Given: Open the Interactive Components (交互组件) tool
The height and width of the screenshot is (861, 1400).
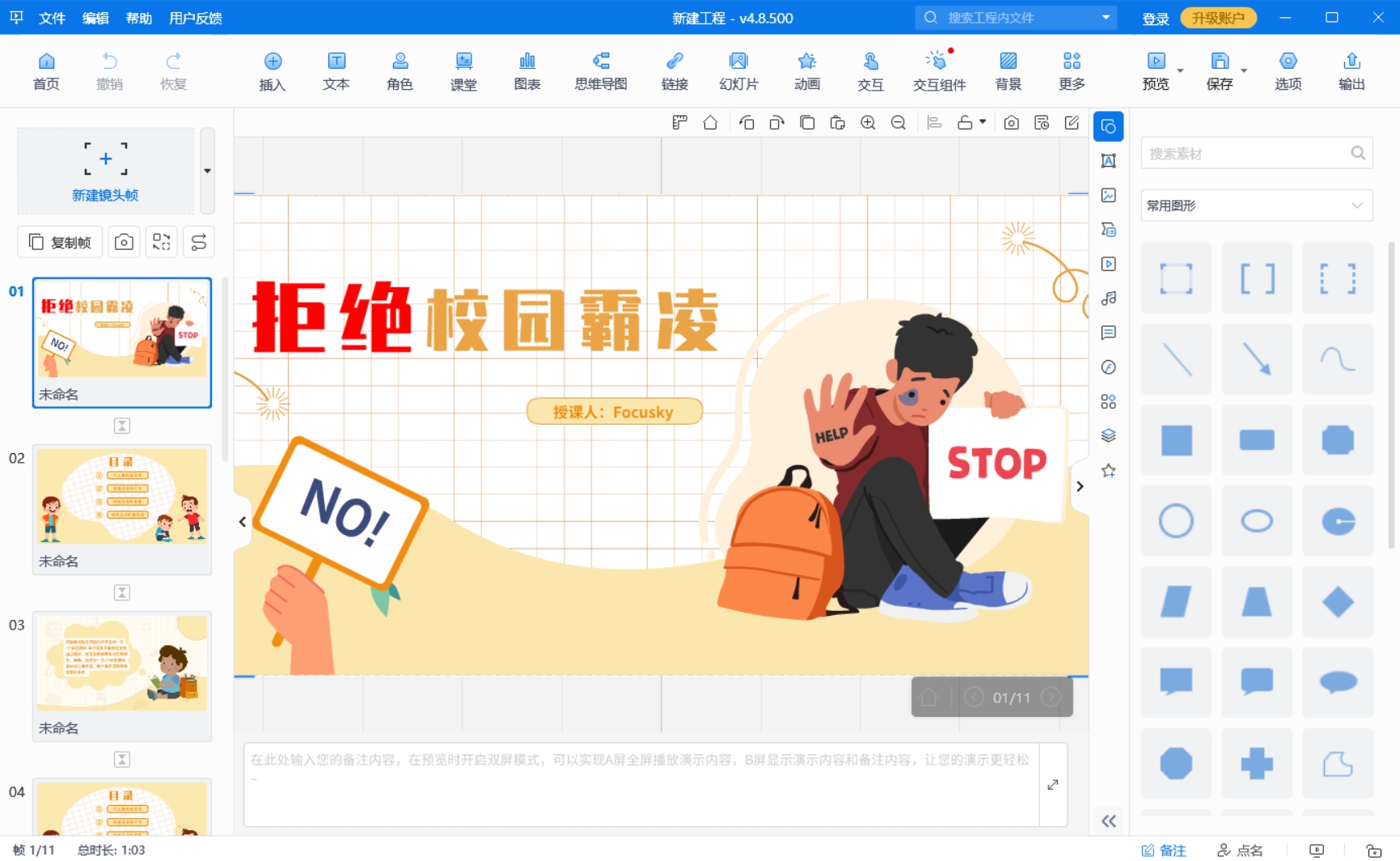Looking at the screenshot, I should coord(938,71).
